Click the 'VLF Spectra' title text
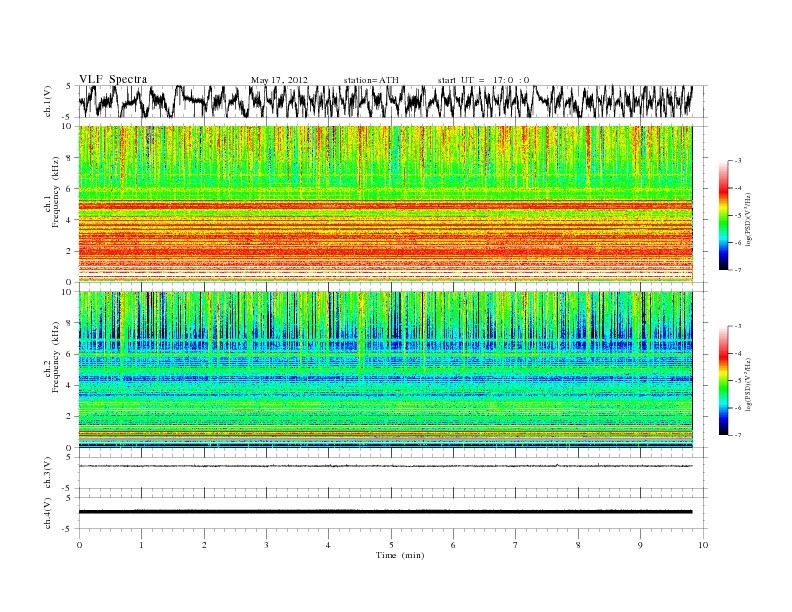Viewport: 792px width, 612px height. [113, 79]
